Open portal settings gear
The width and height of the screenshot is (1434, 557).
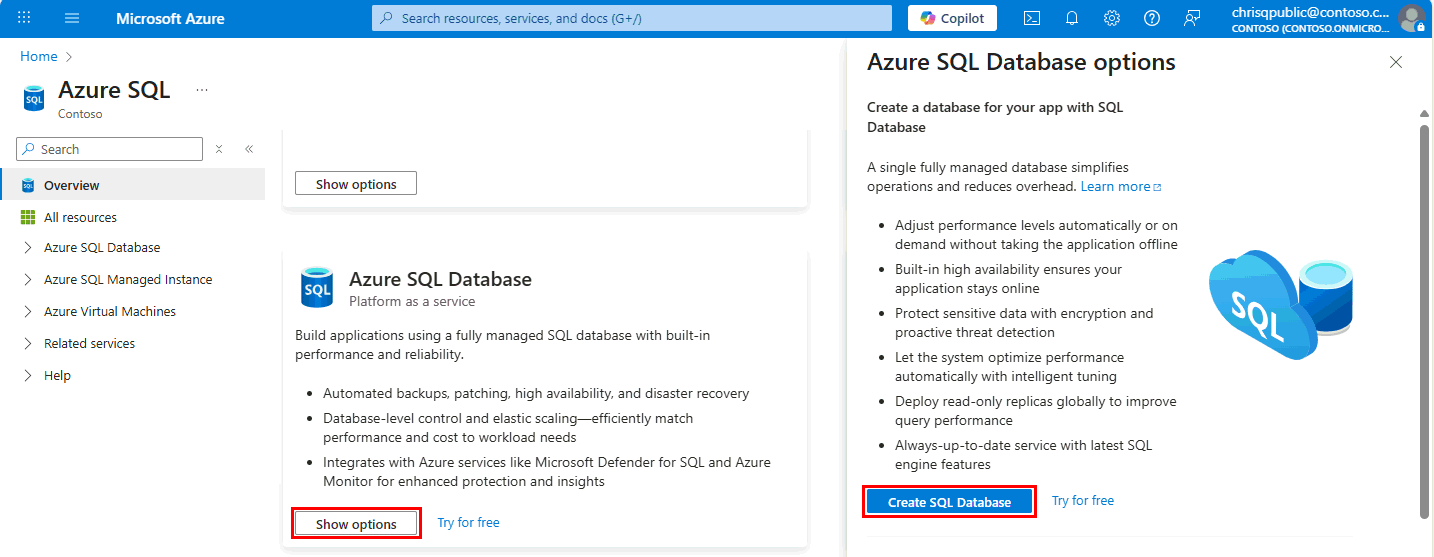[x=1111, y=18]
